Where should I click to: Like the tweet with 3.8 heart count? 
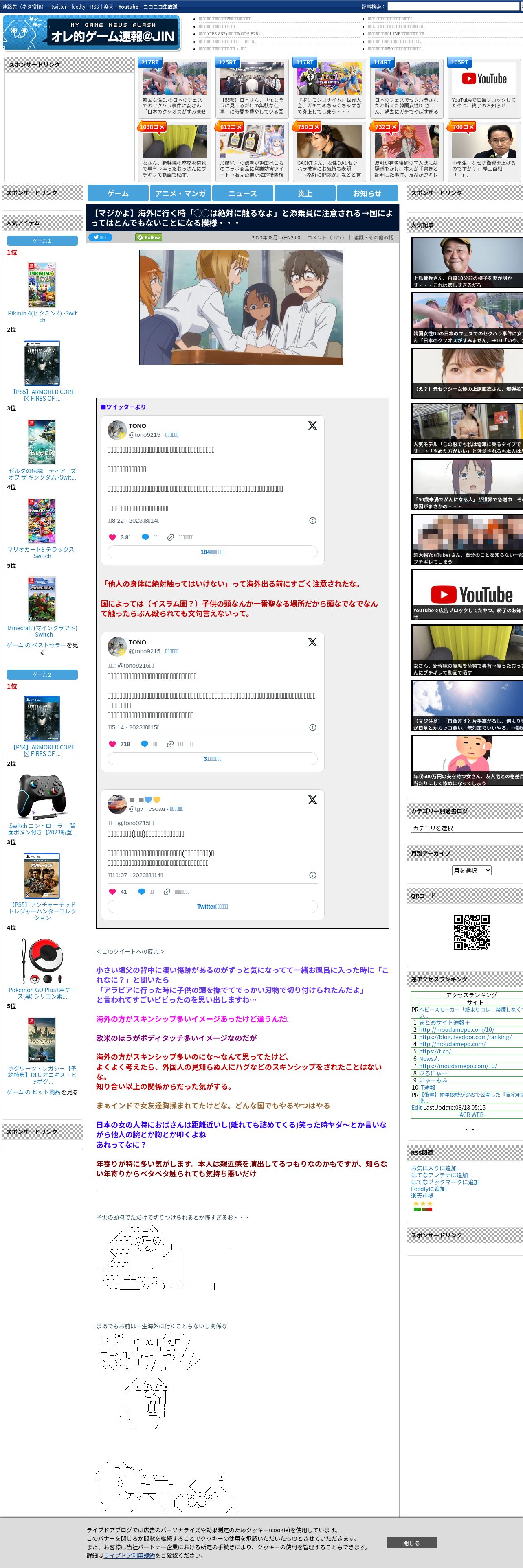(x=112, y=537)
